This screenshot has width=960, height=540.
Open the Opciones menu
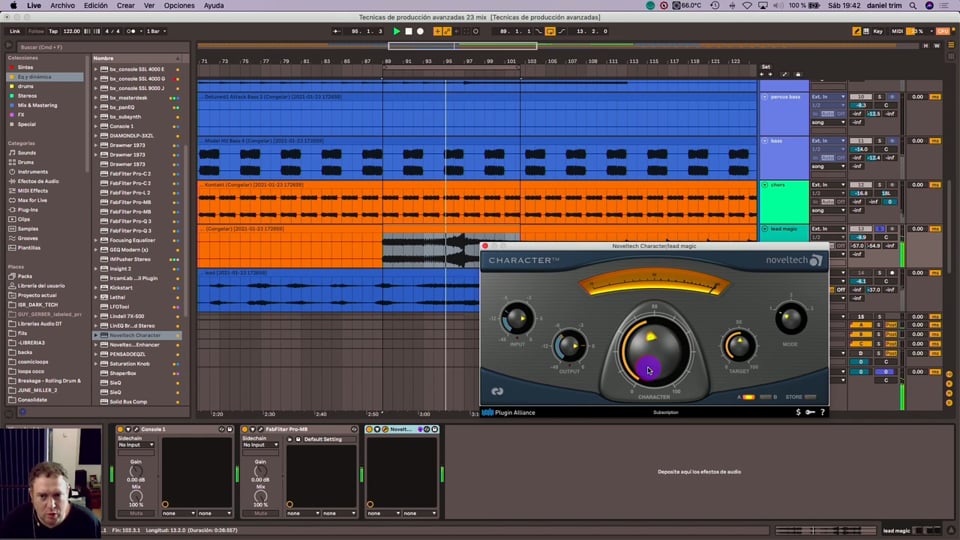click(x=179, y=6)
